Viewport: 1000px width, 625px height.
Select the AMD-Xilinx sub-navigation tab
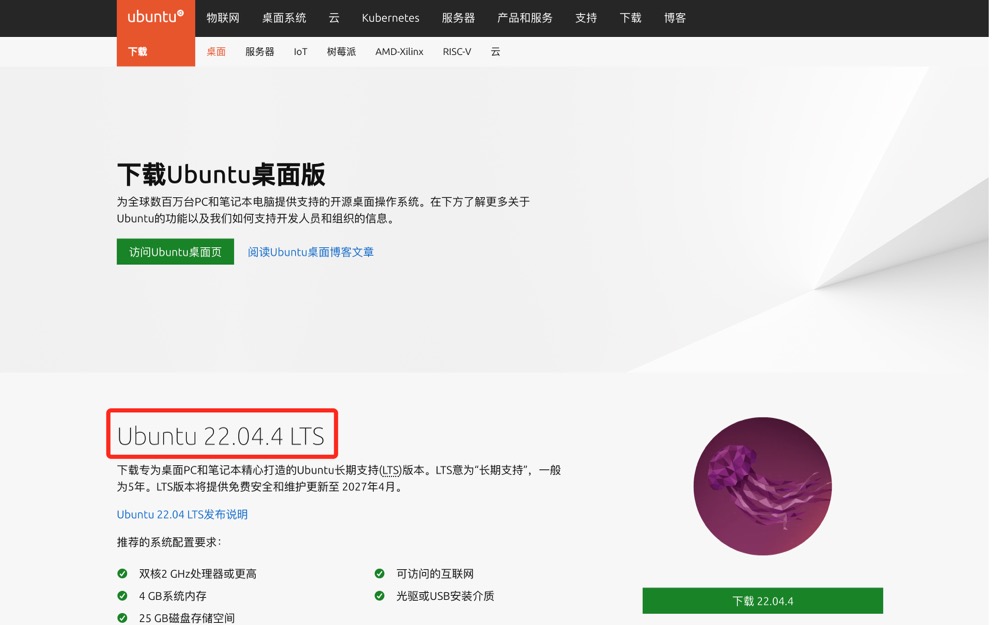point(399,52)
